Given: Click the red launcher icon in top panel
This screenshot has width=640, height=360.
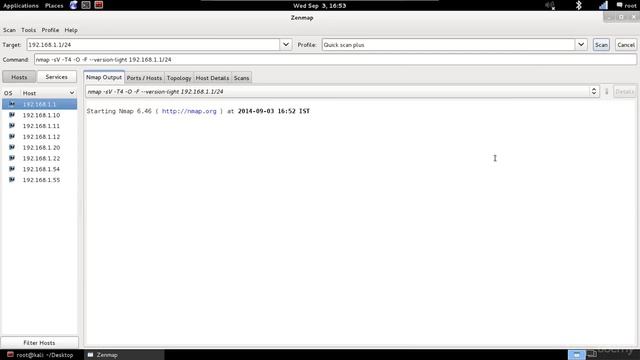Looking at the screenshot, I should pyautogui.click(x=98, y=5).
